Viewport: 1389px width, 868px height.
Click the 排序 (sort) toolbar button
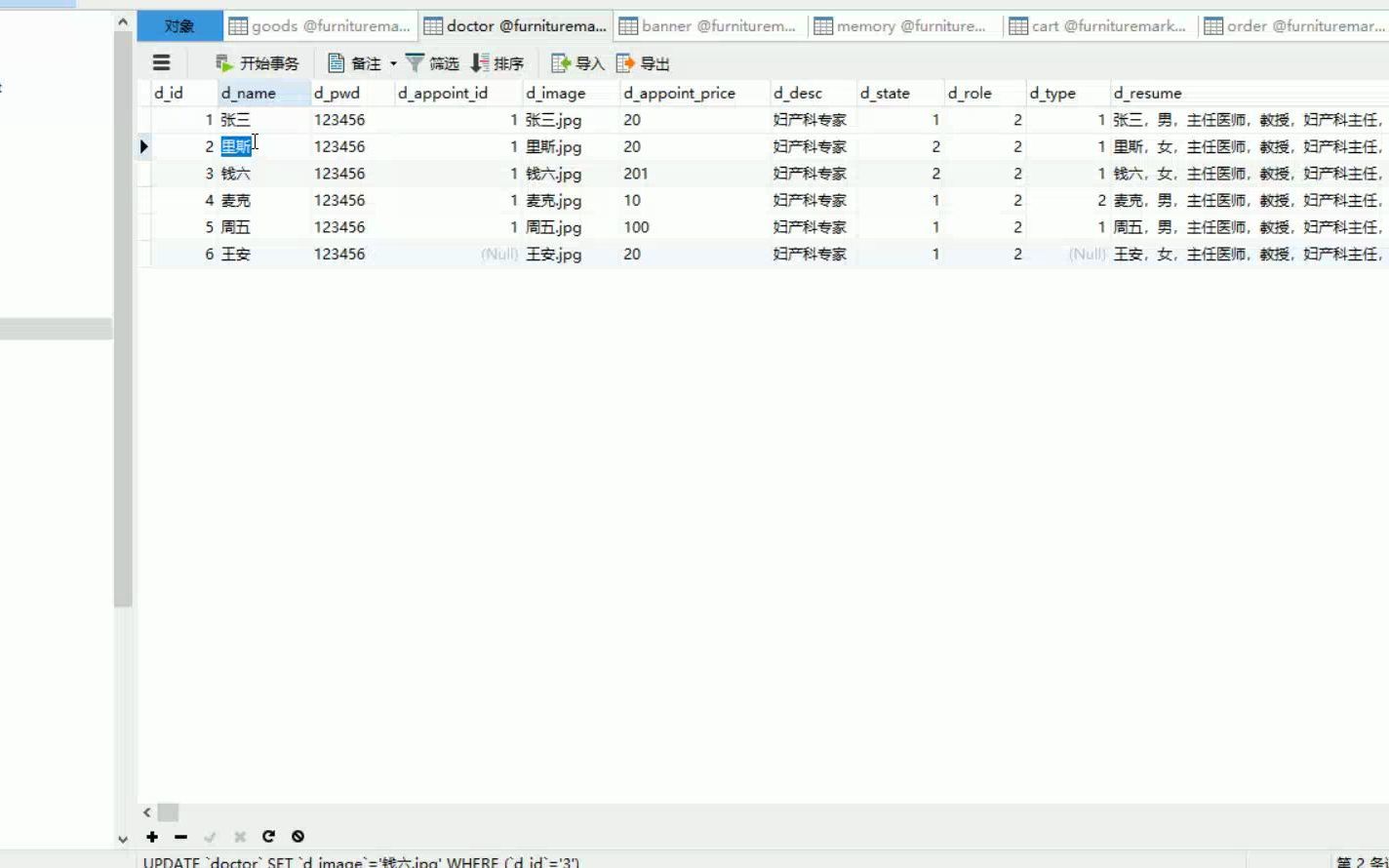point(496,63)
